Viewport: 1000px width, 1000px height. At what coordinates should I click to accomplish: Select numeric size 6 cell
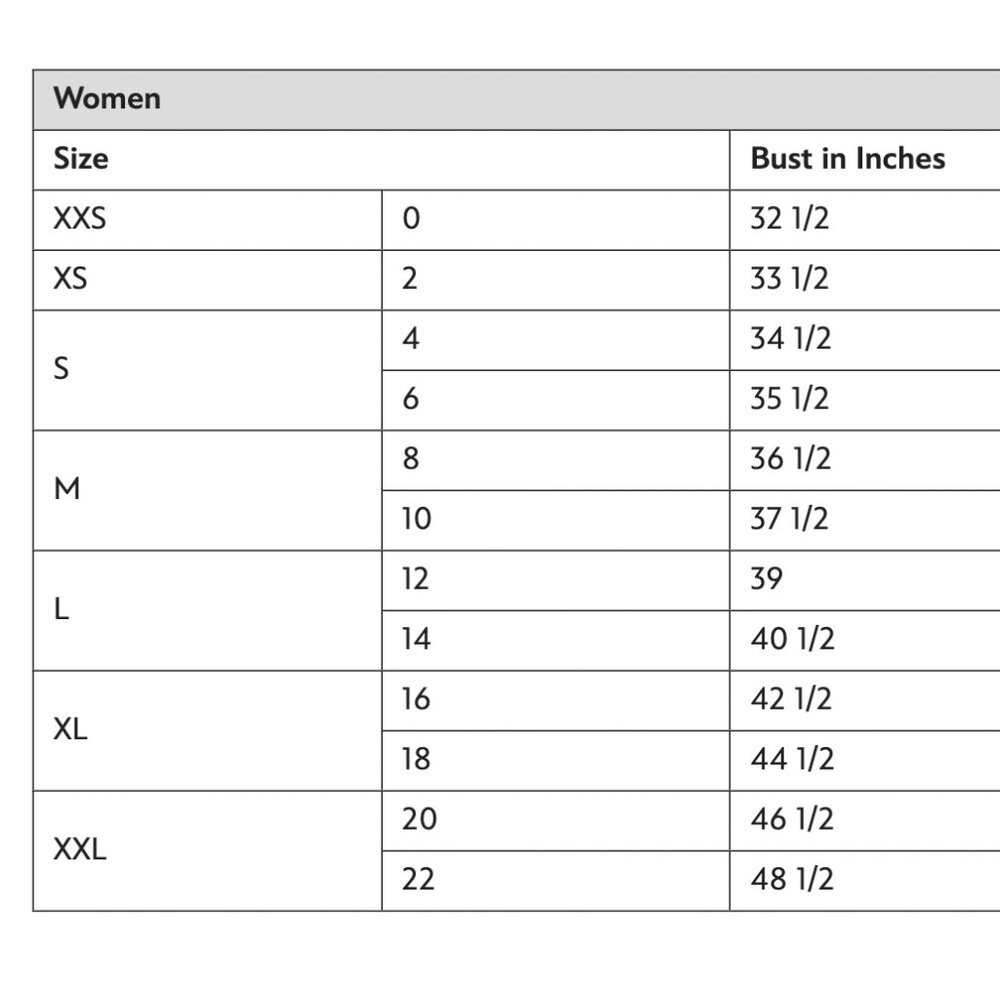[410, 399]
